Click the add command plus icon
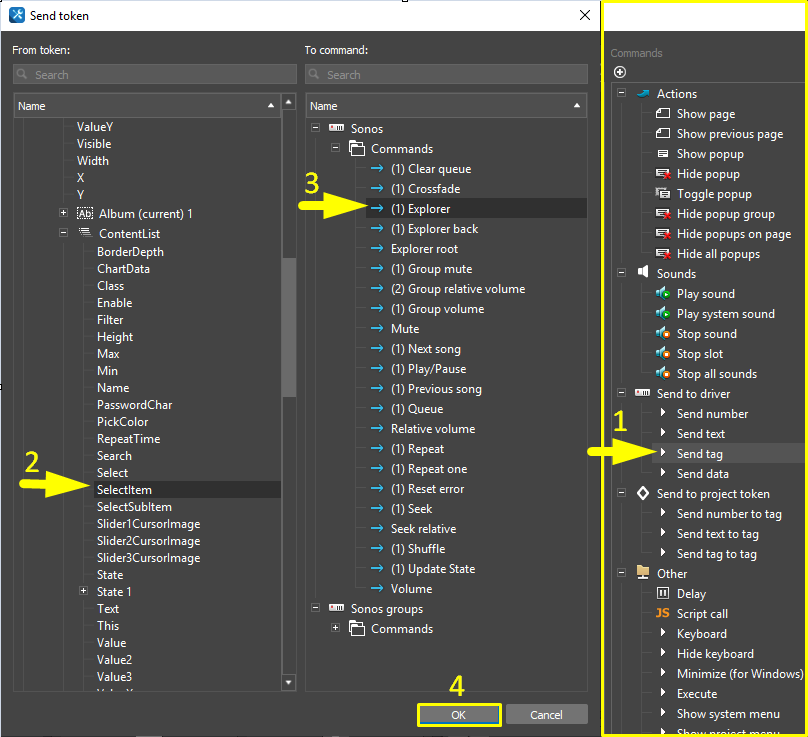 tap(620, 72)
